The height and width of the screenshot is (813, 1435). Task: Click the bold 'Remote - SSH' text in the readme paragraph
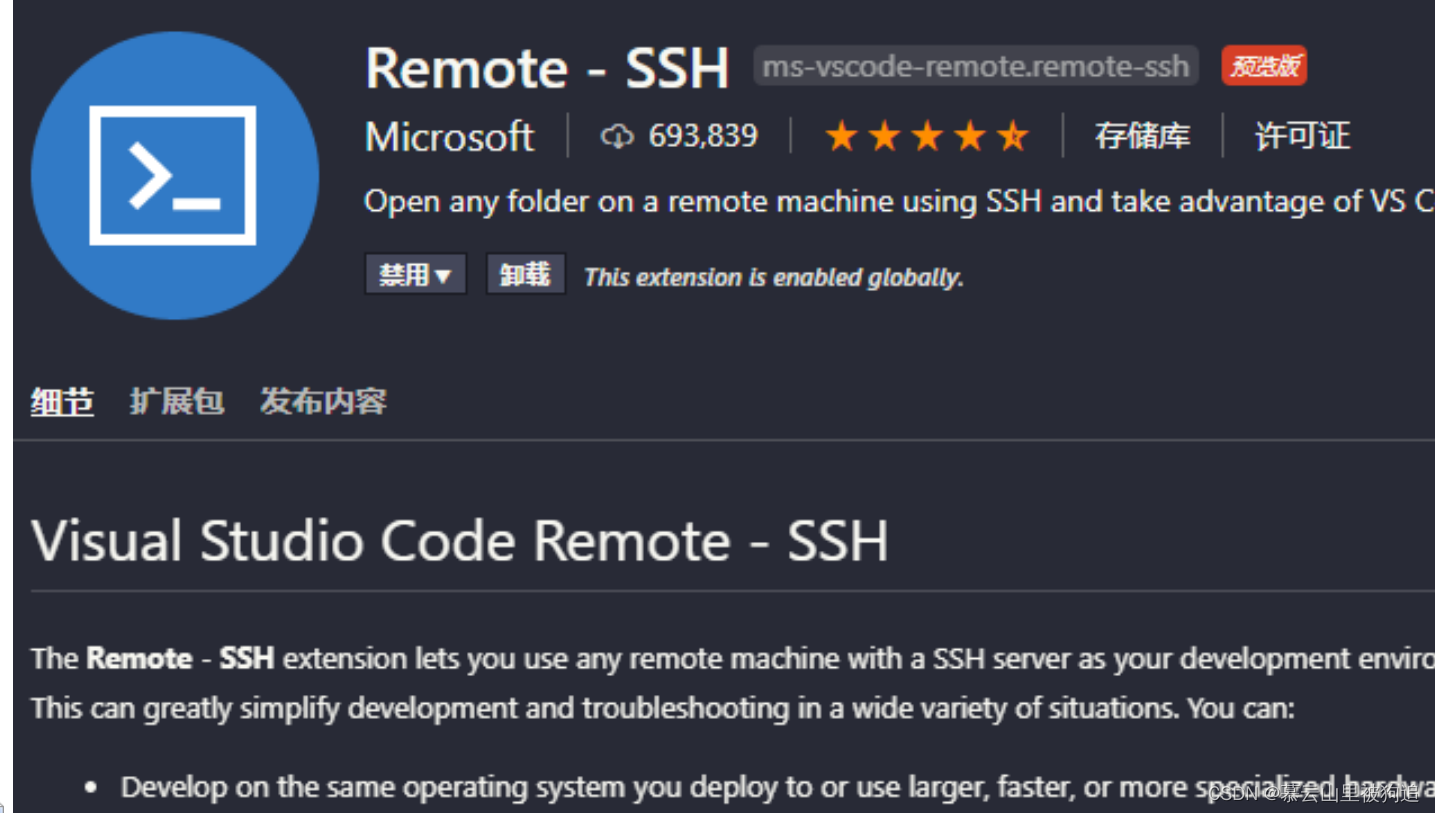pos(180,658)
